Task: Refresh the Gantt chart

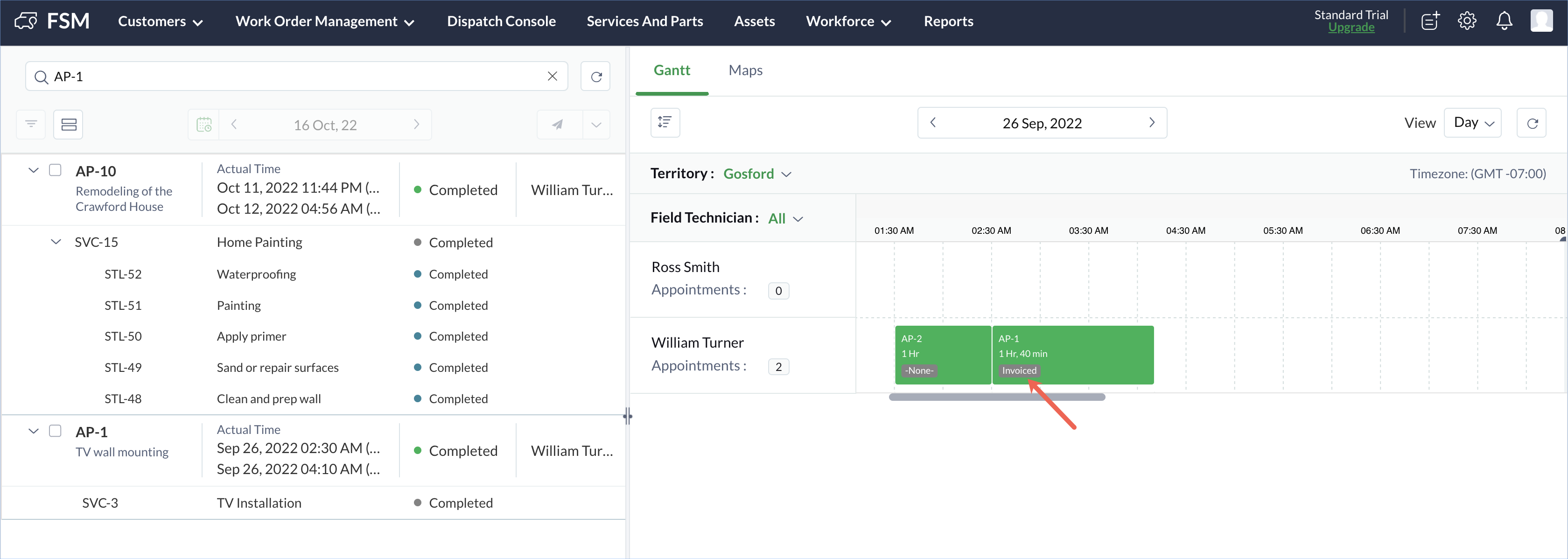Action: [1532, 123]
